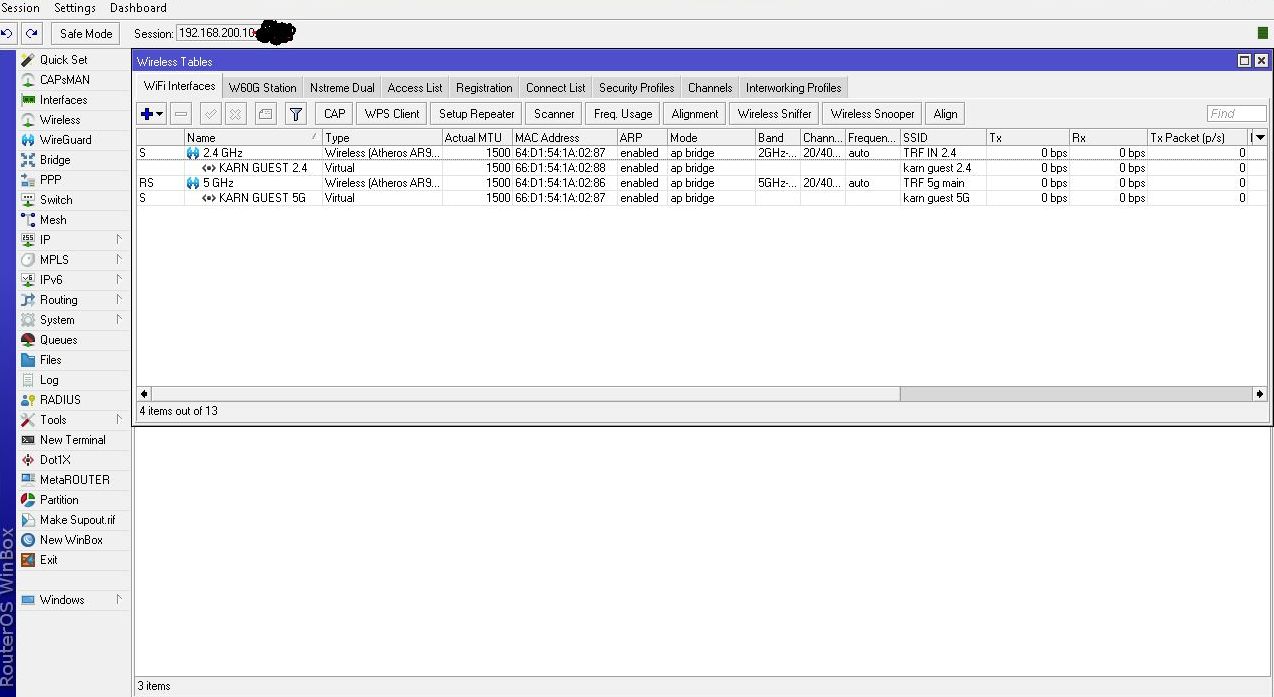
Task: Open CAPsMAN menu entry
Action: [64, 80]
